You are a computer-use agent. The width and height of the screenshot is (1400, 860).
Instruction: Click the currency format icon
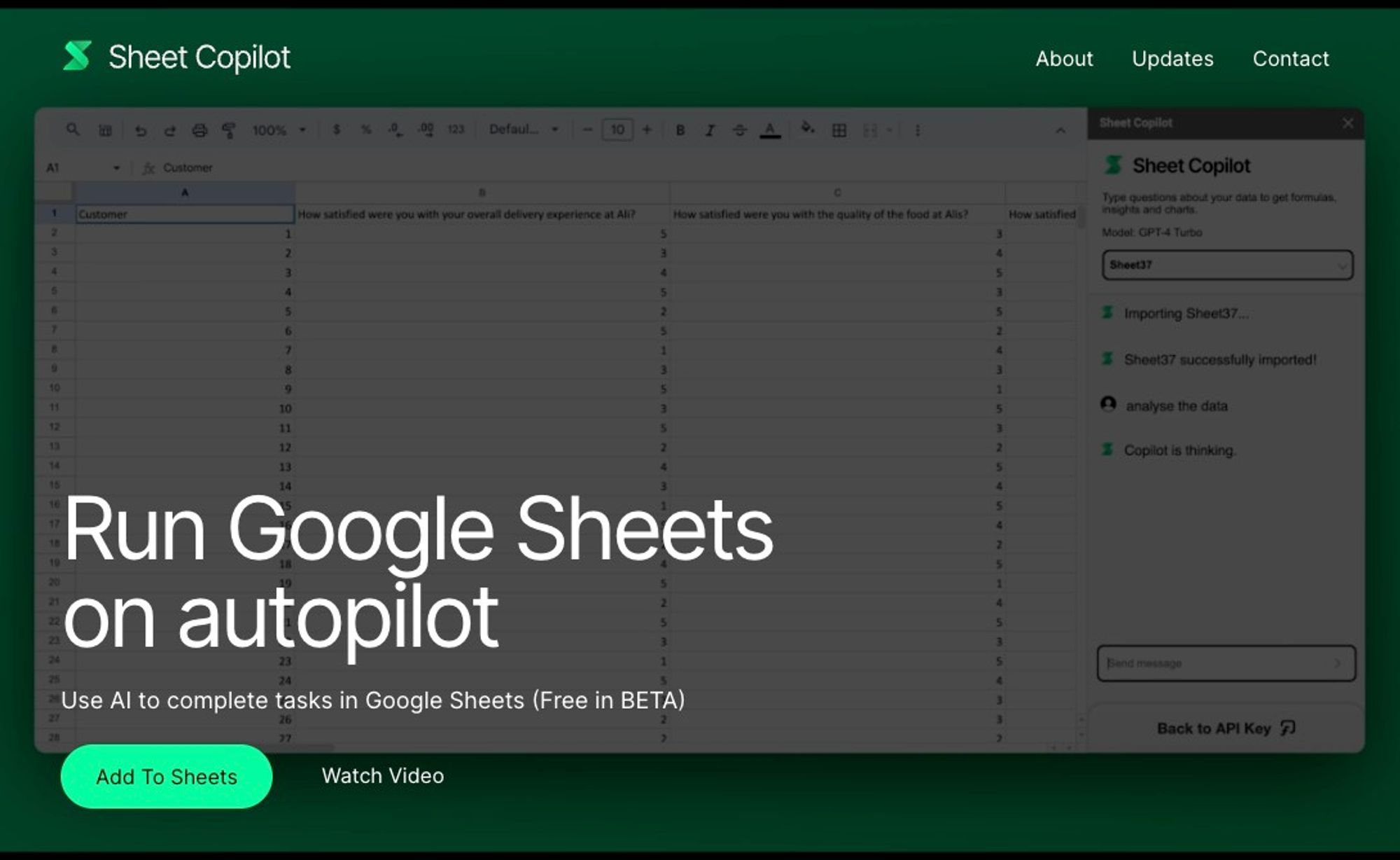point(337,130)
